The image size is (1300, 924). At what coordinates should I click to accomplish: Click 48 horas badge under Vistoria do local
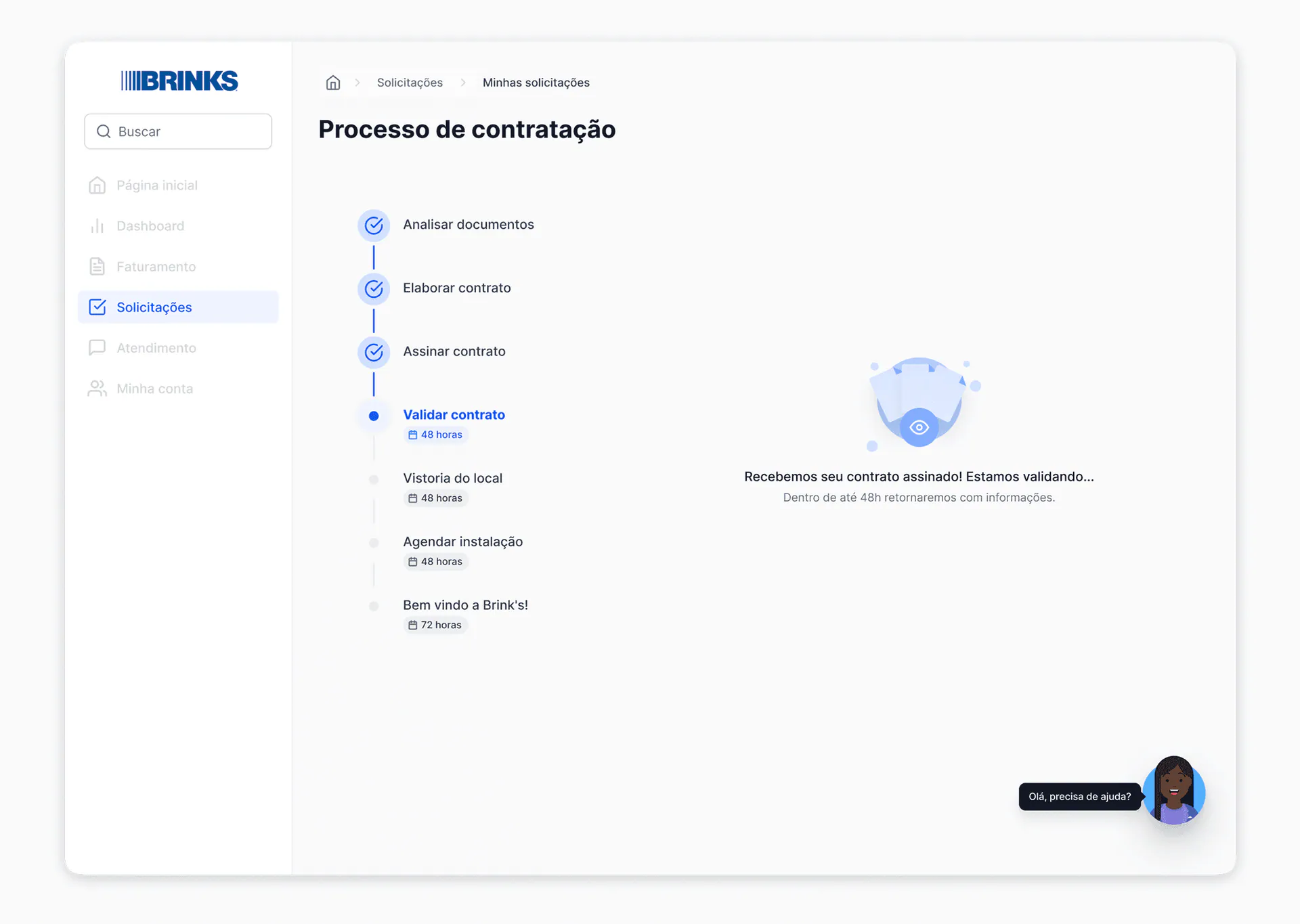tap(435, 498)
